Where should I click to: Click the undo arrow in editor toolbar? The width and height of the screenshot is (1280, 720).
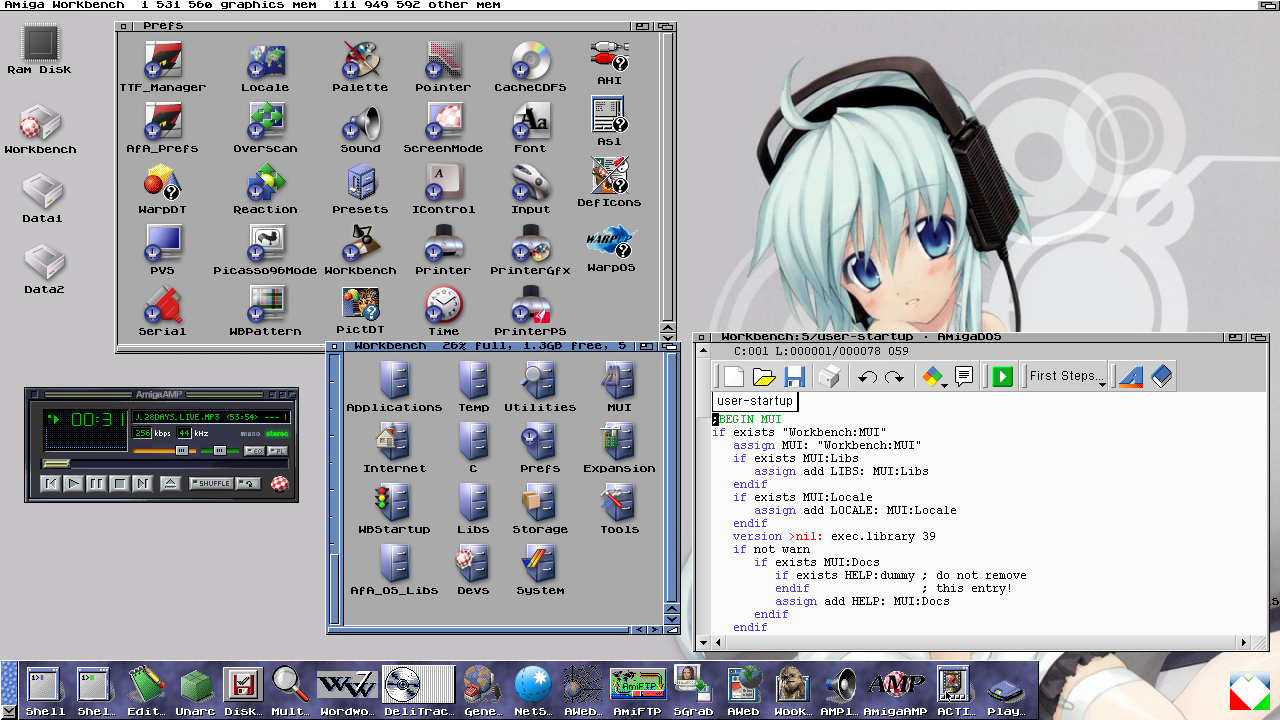click(867, 376)
